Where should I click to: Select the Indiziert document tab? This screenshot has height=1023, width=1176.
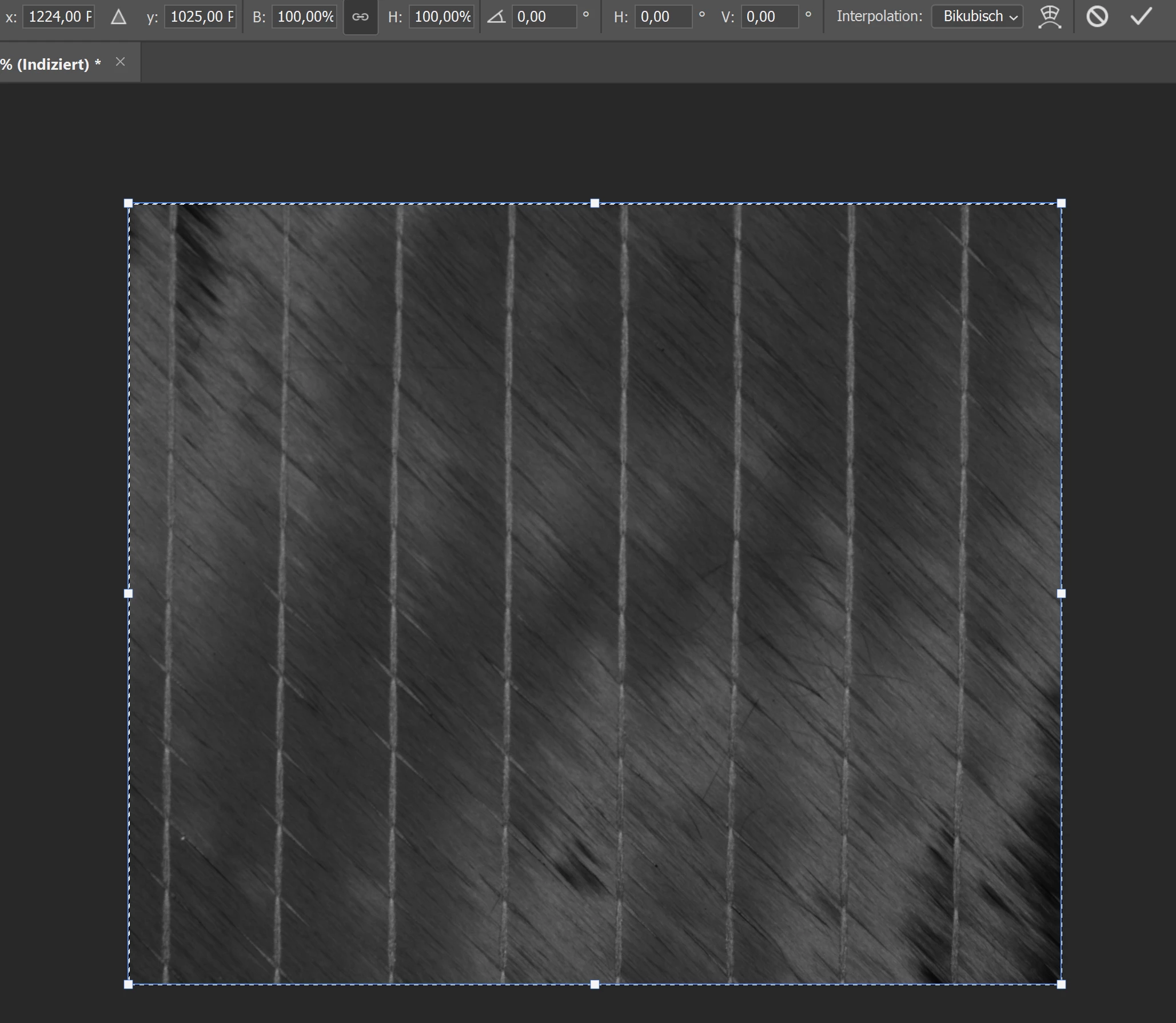[51, 64]
